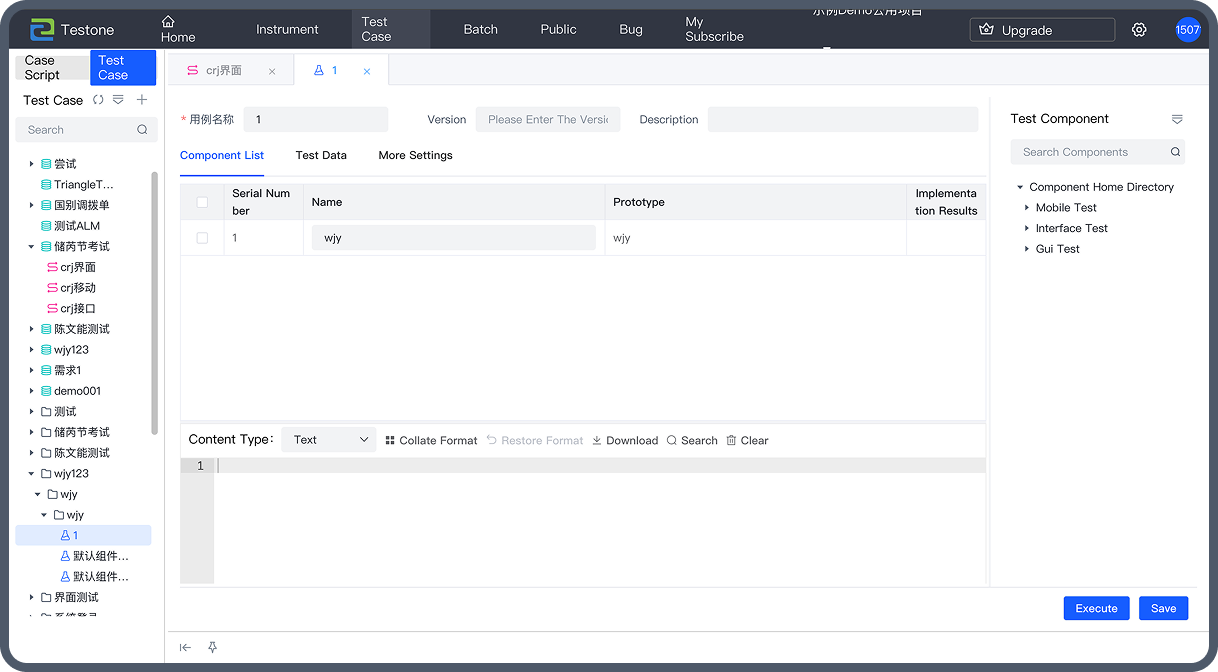Click the filter icon in Test Component panel
Screen dimensions: 1218x672
[1177, 119]
